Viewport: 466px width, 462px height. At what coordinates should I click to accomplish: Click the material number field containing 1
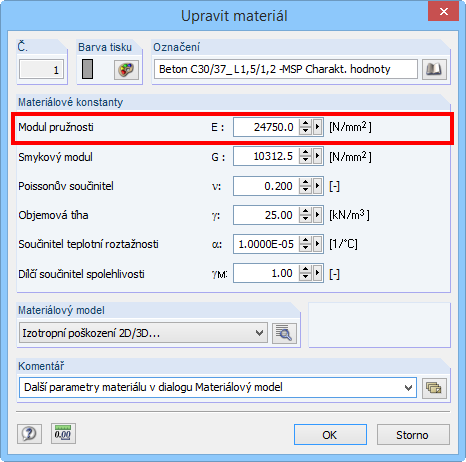(41, 69)
